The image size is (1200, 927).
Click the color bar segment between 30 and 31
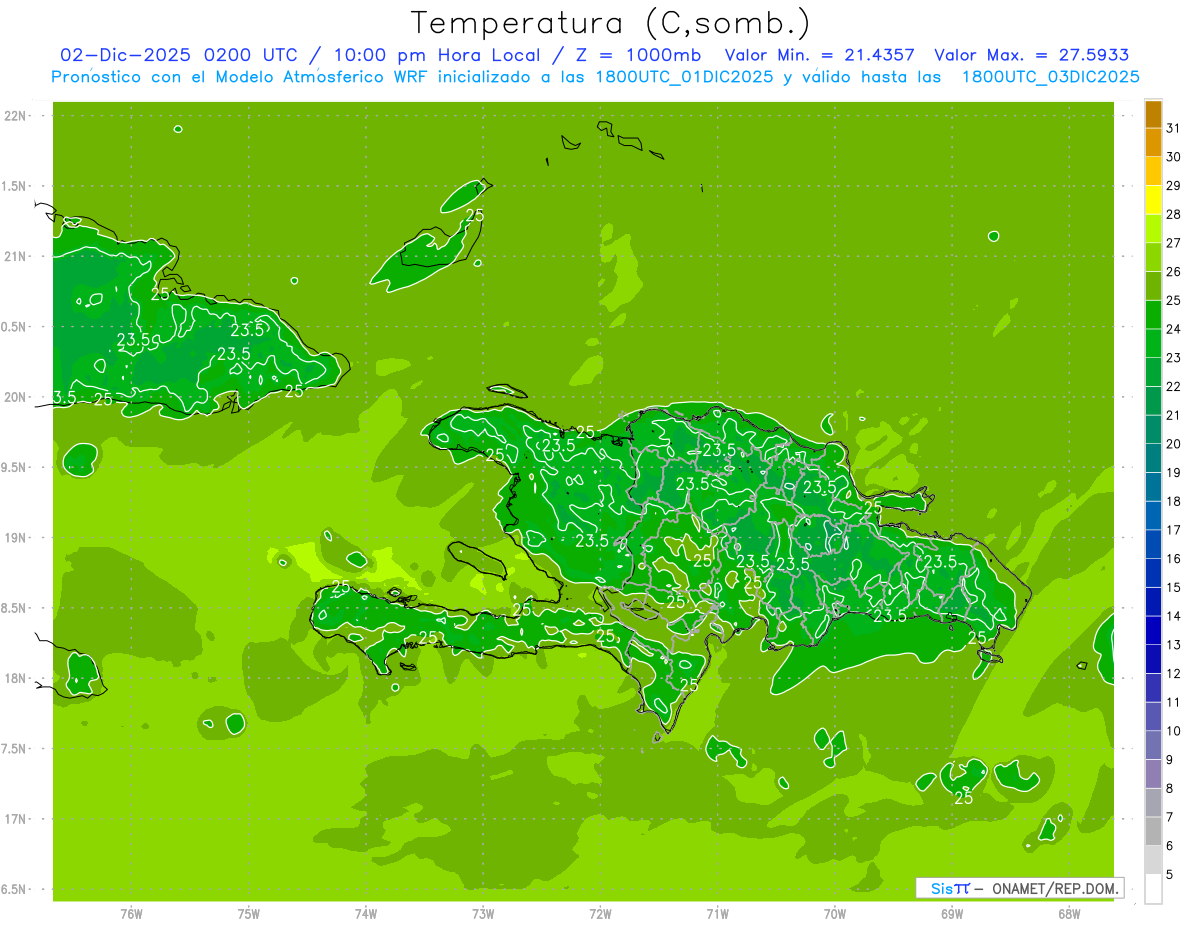(1153, 143)
